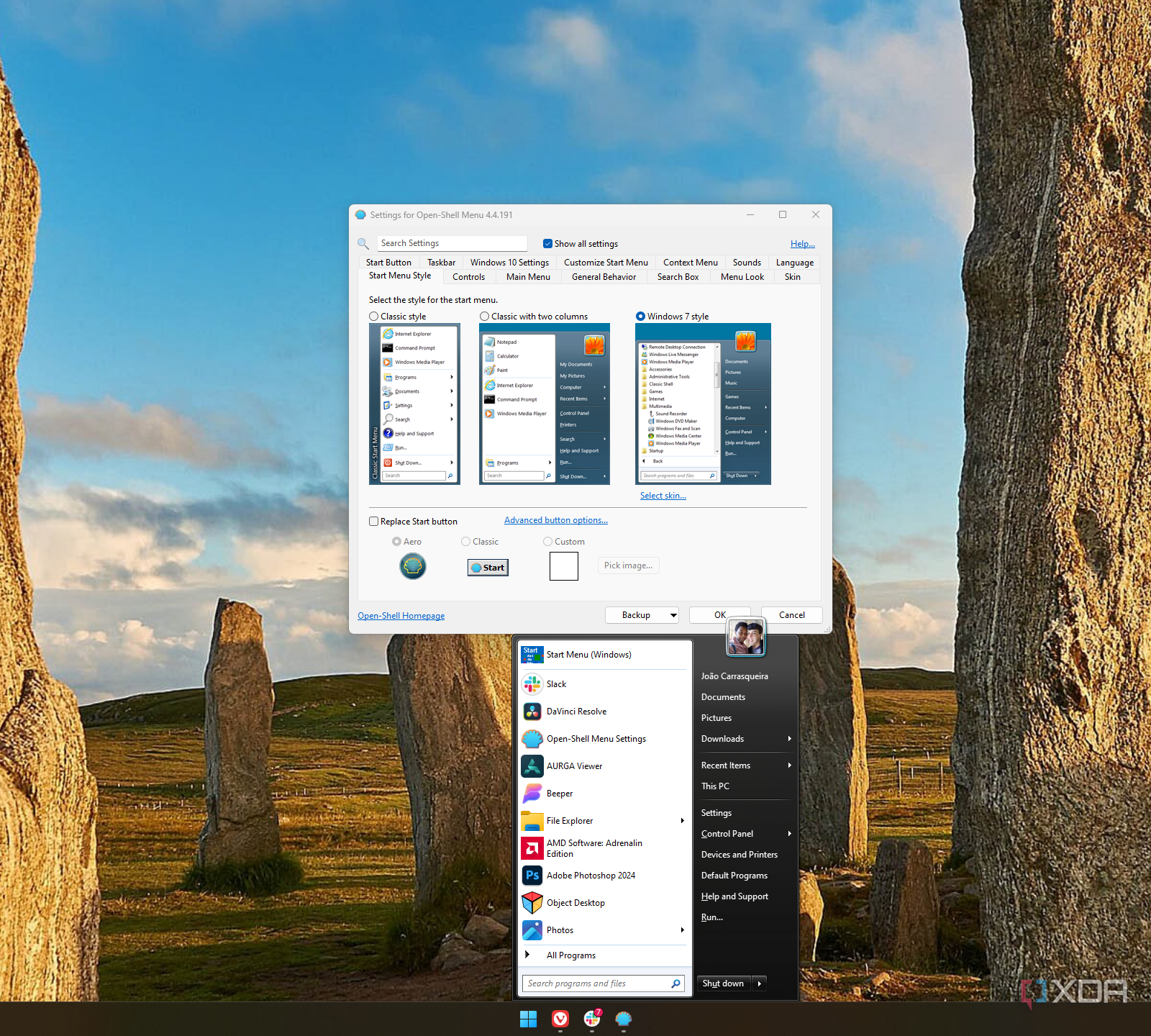
Task: Choose Classic with two columns style
Action: (x=485, y=317)
